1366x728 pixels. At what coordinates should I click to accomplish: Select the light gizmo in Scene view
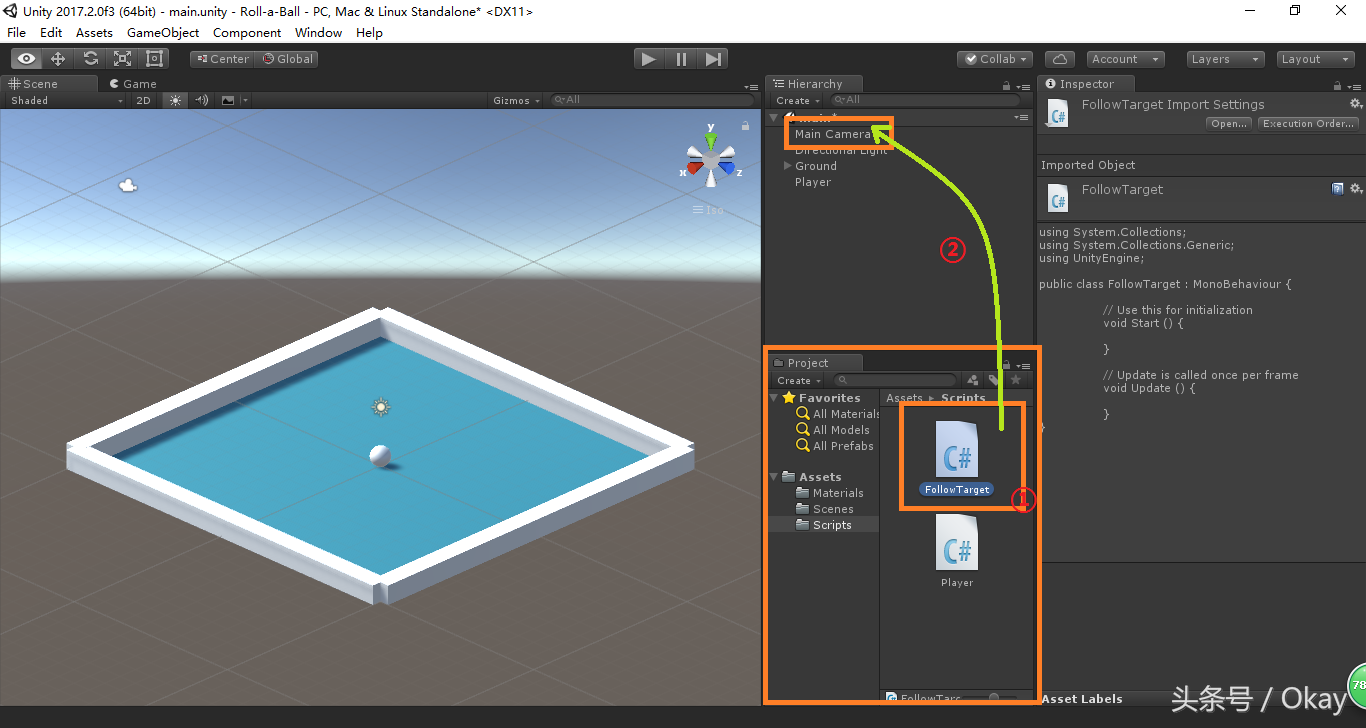380,407
